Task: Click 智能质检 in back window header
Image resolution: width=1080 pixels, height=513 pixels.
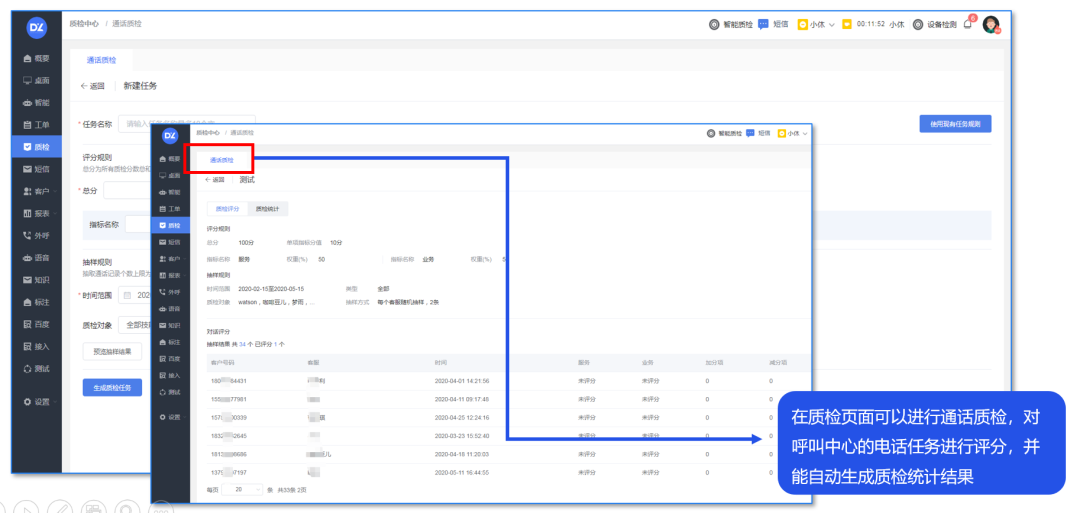Action: point(731,24)
